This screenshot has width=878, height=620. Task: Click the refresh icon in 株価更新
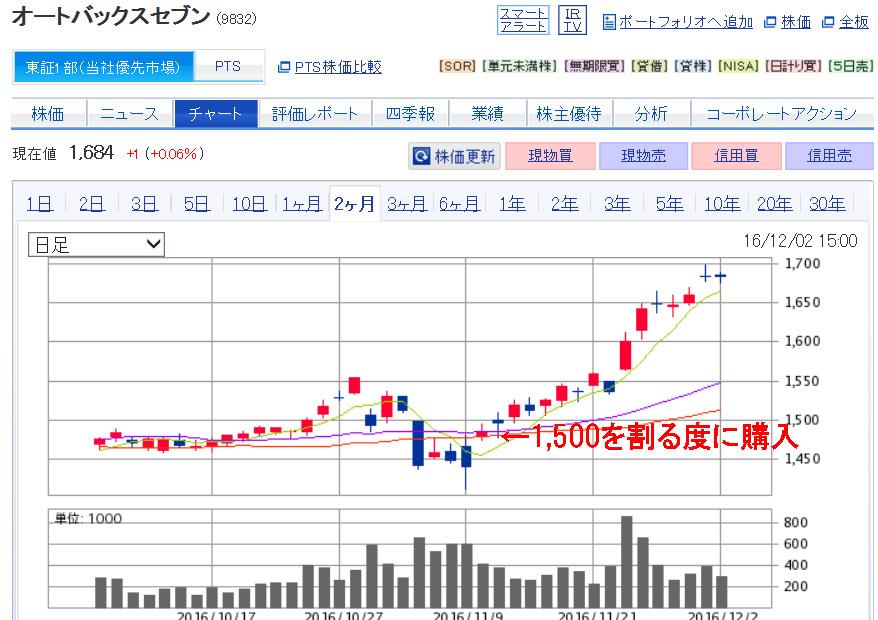click(x=421, y=156)
